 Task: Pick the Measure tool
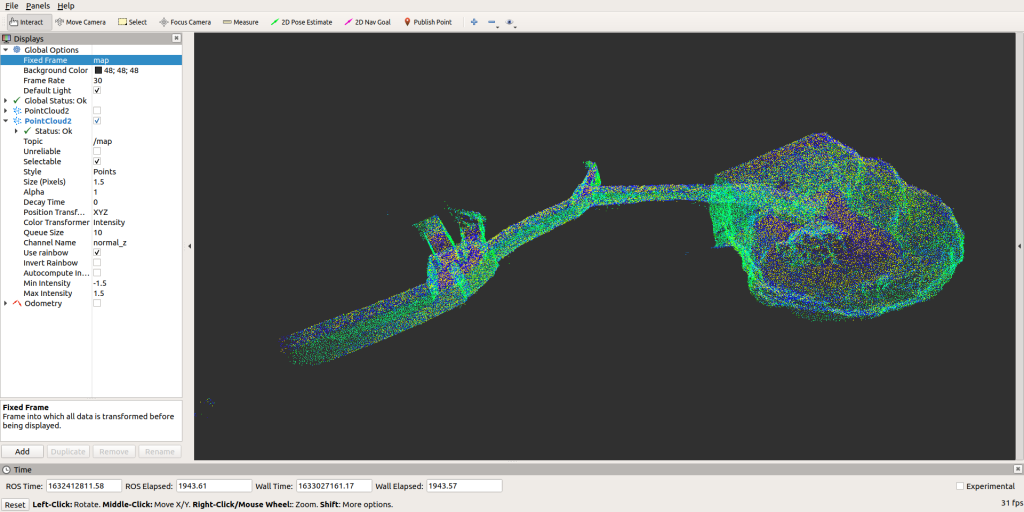240,22
